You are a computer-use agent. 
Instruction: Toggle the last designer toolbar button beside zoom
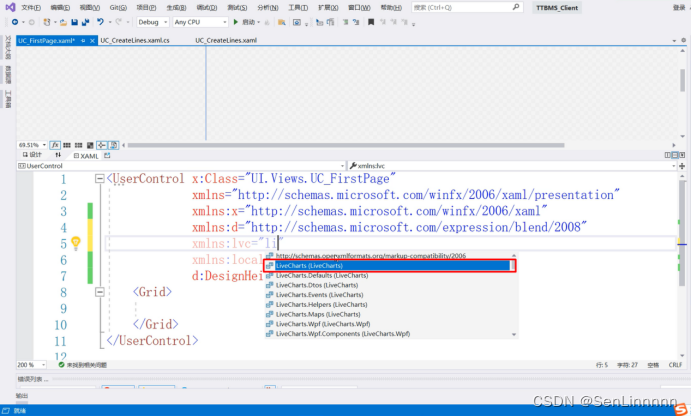click(113, 145)
